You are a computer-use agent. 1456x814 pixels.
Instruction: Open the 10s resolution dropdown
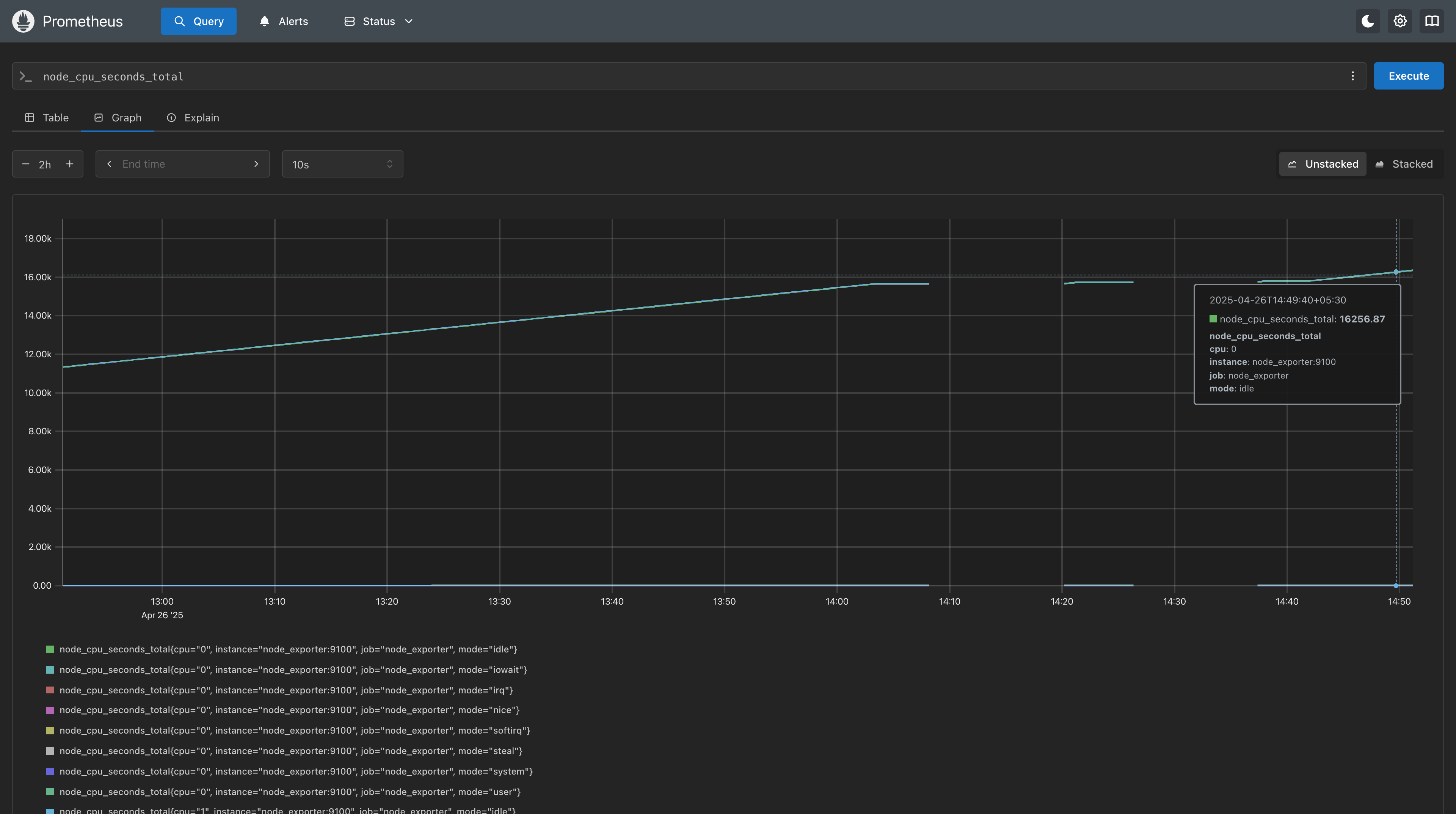coord(342,164)
